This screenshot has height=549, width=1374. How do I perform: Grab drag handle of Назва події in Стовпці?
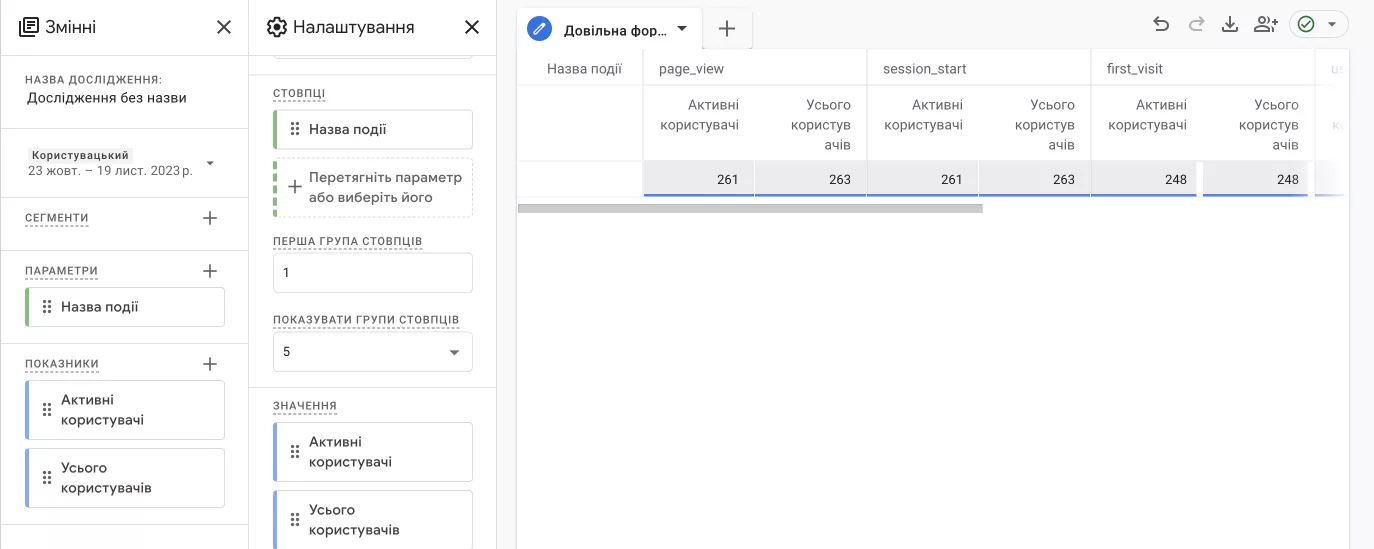(294, 129)
